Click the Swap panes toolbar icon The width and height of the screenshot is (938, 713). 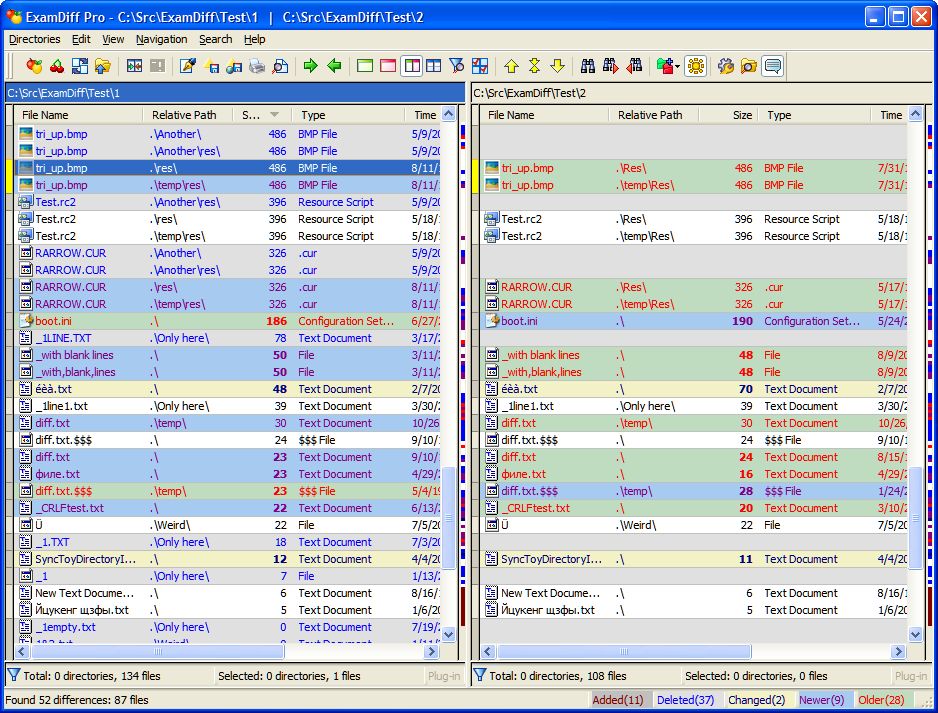tap(135, 66)
